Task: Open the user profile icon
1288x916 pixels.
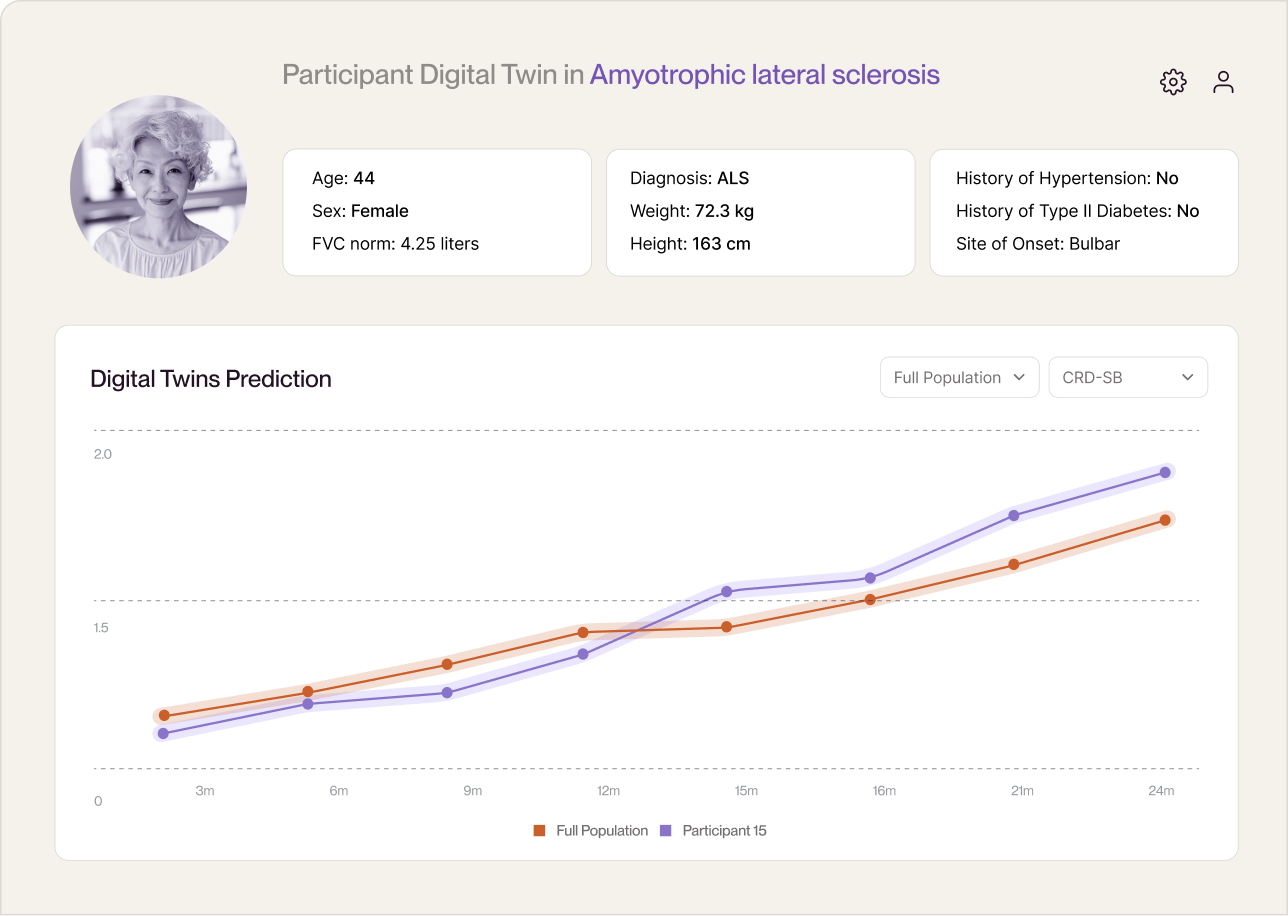Action: pyautogui.click(x=1223, y=82)
